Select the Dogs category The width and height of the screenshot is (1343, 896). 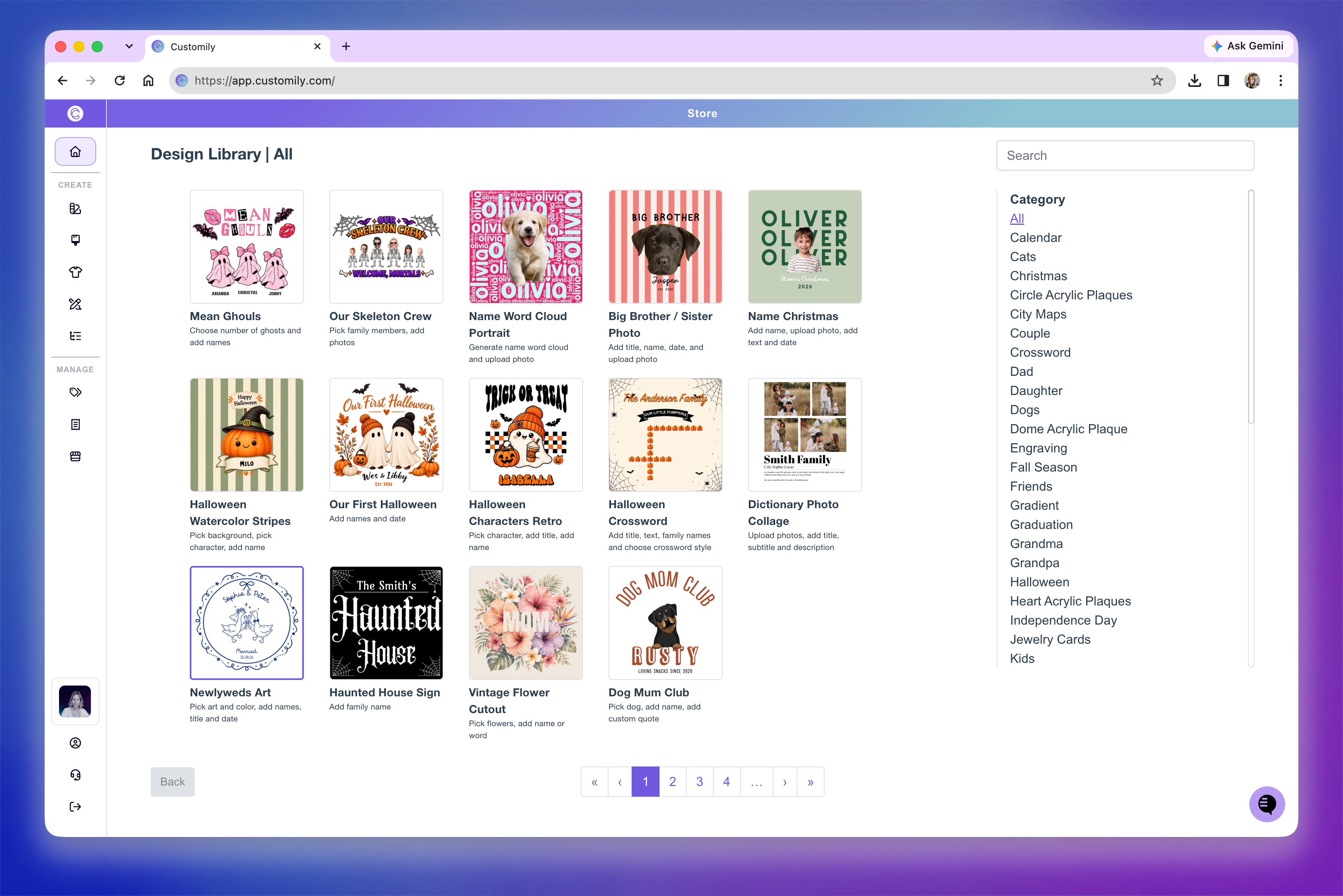click(x=1024, y=410)
